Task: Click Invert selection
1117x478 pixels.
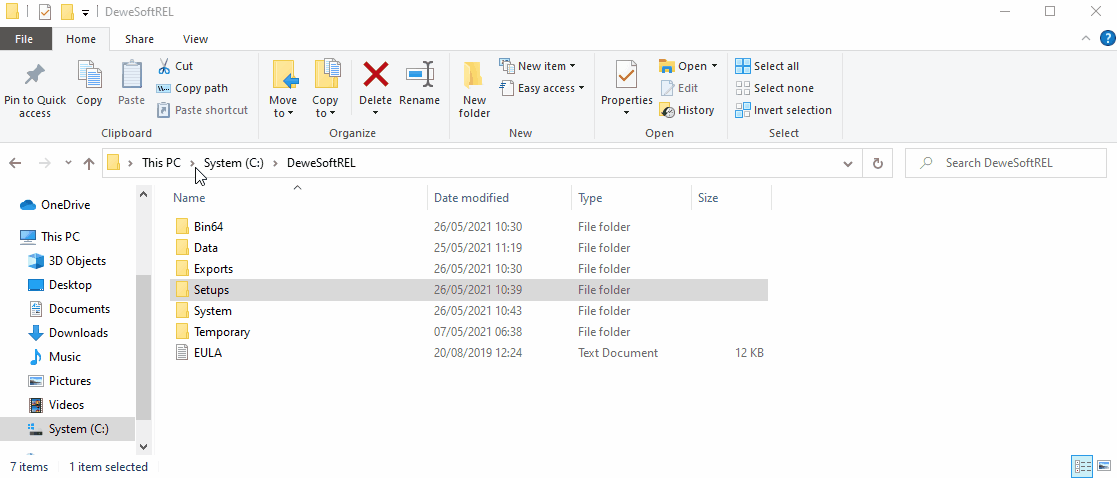Action: [784, 110]
